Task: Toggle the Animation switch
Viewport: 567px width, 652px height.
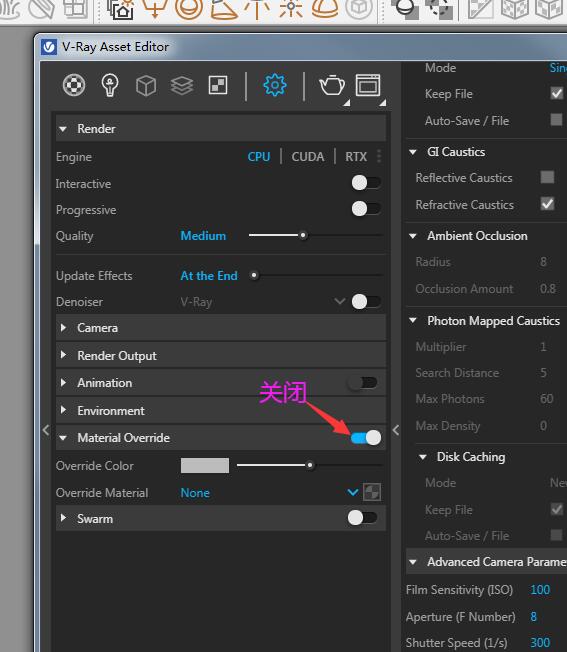Action: (x=362, y=383)
